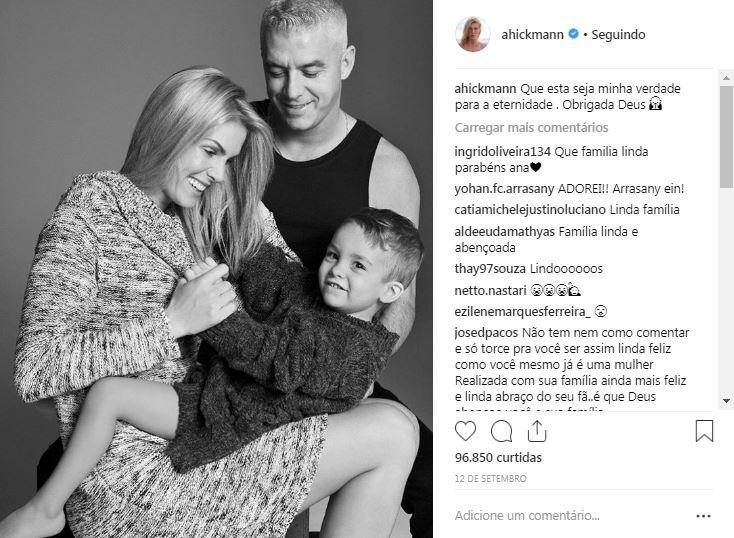
Task: Open the three-dot more options menu
Action: pyautogui.click(x=703, y=516)
